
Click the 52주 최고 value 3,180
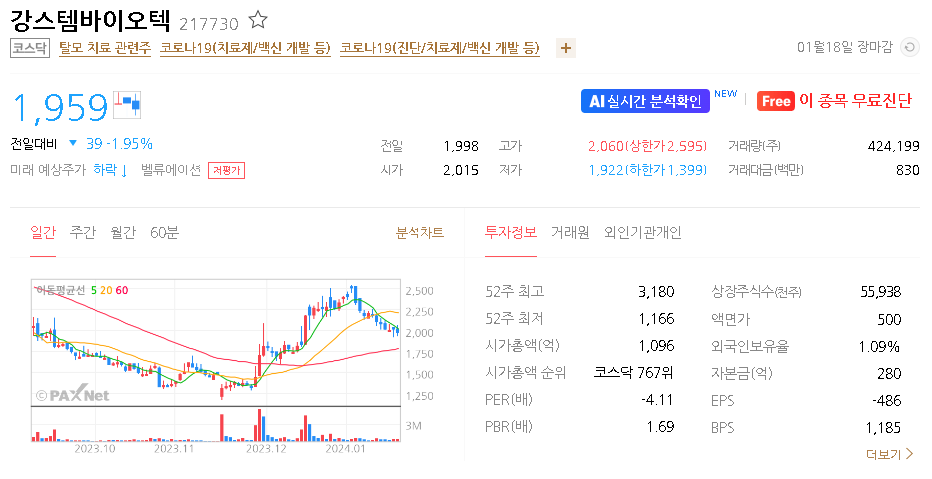[x=656, y=292]
